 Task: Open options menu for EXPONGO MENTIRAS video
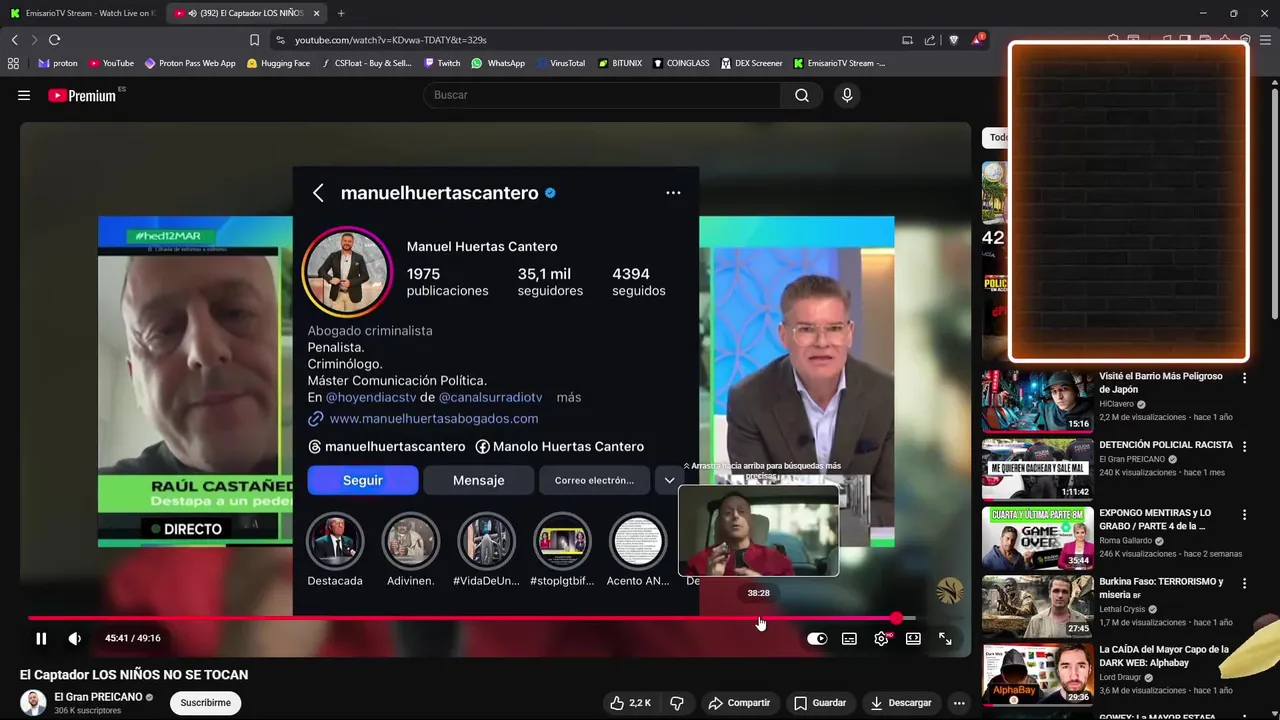pos(1244,515)
